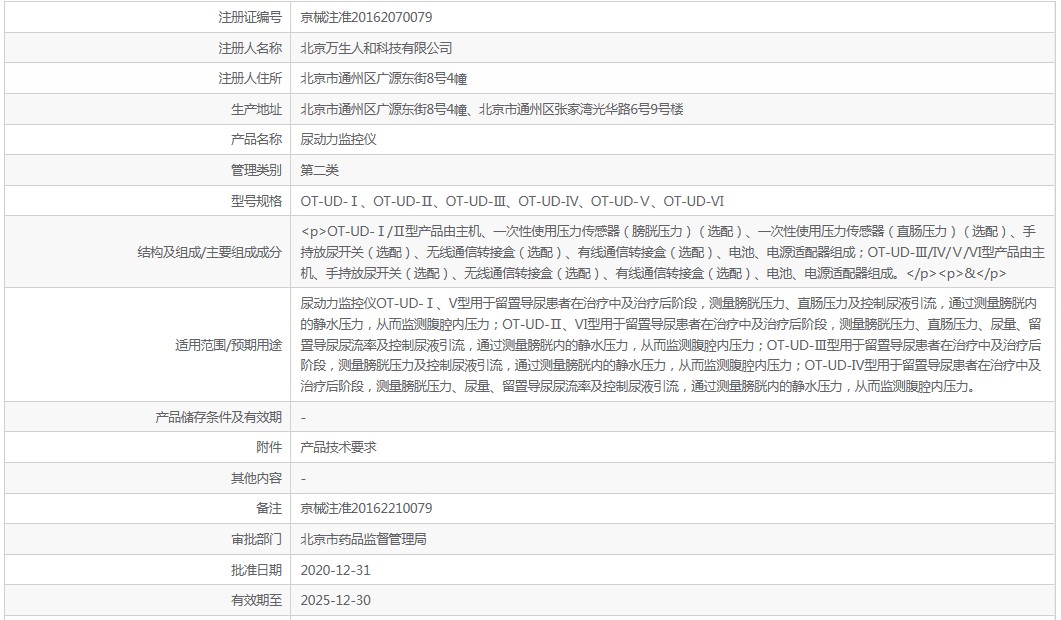Click the 产品储存条件及有效期 label
This screenshot has width=1061, height=620.
218,417
